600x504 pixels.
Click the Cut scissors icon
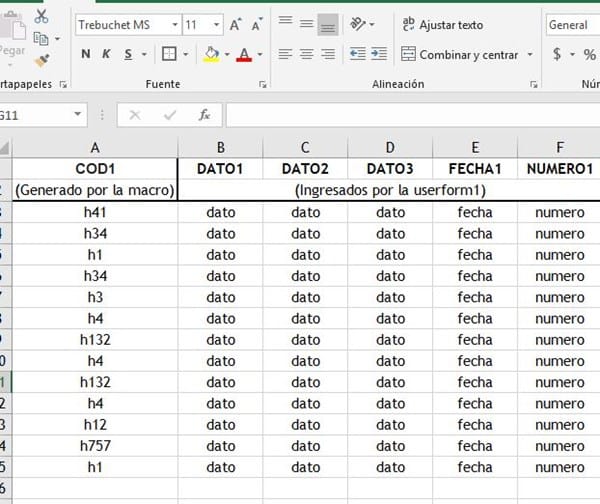(41, 16)
